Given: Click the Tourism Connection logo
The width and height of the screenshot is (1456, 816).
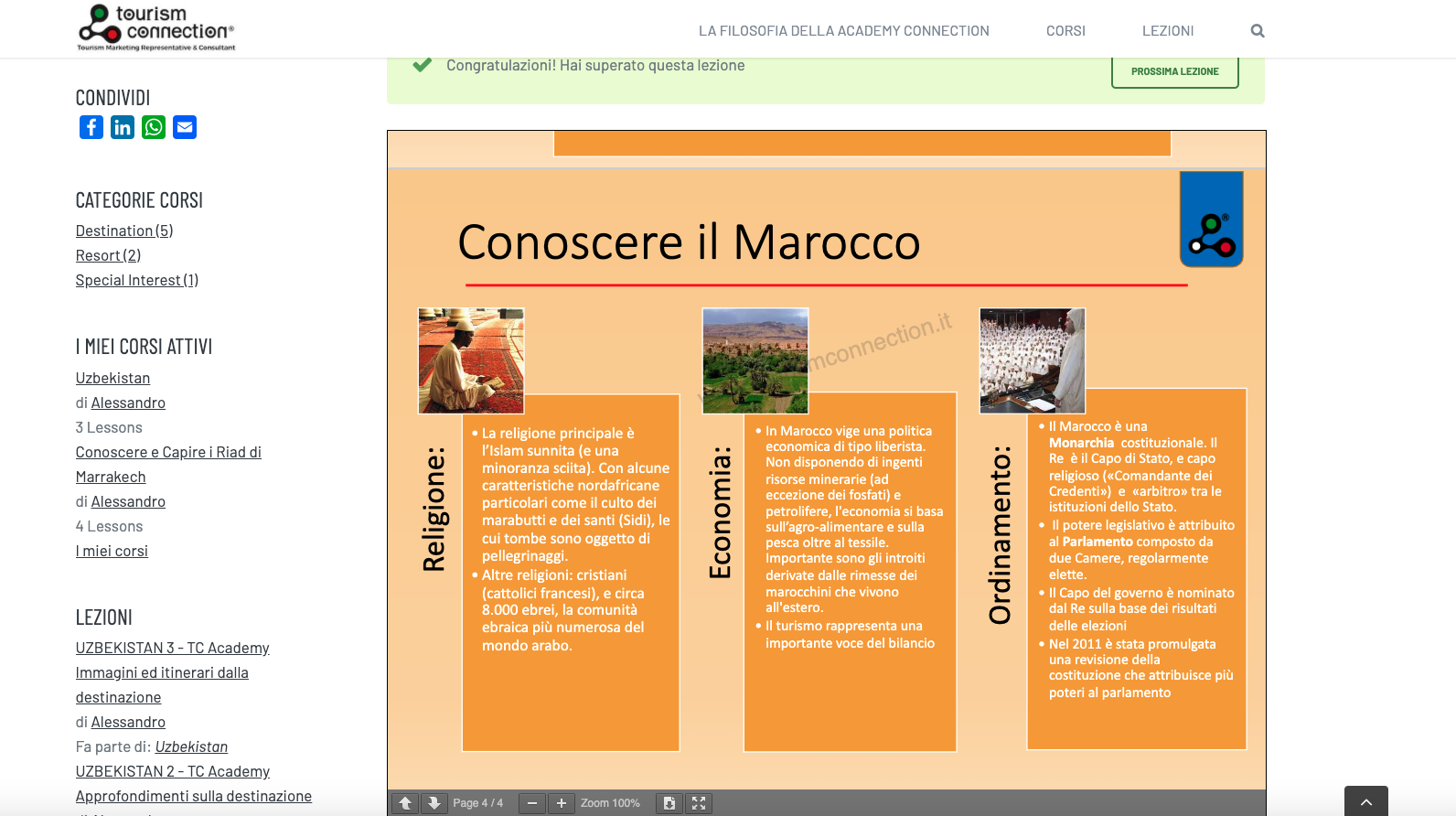Looking at the screenshot, I should click(156, 27).
